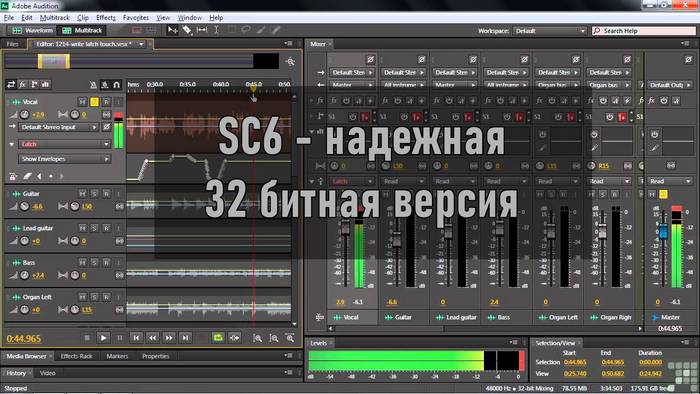
Task: Stop playback with the Stop button
Action: [x=87, y=338]
